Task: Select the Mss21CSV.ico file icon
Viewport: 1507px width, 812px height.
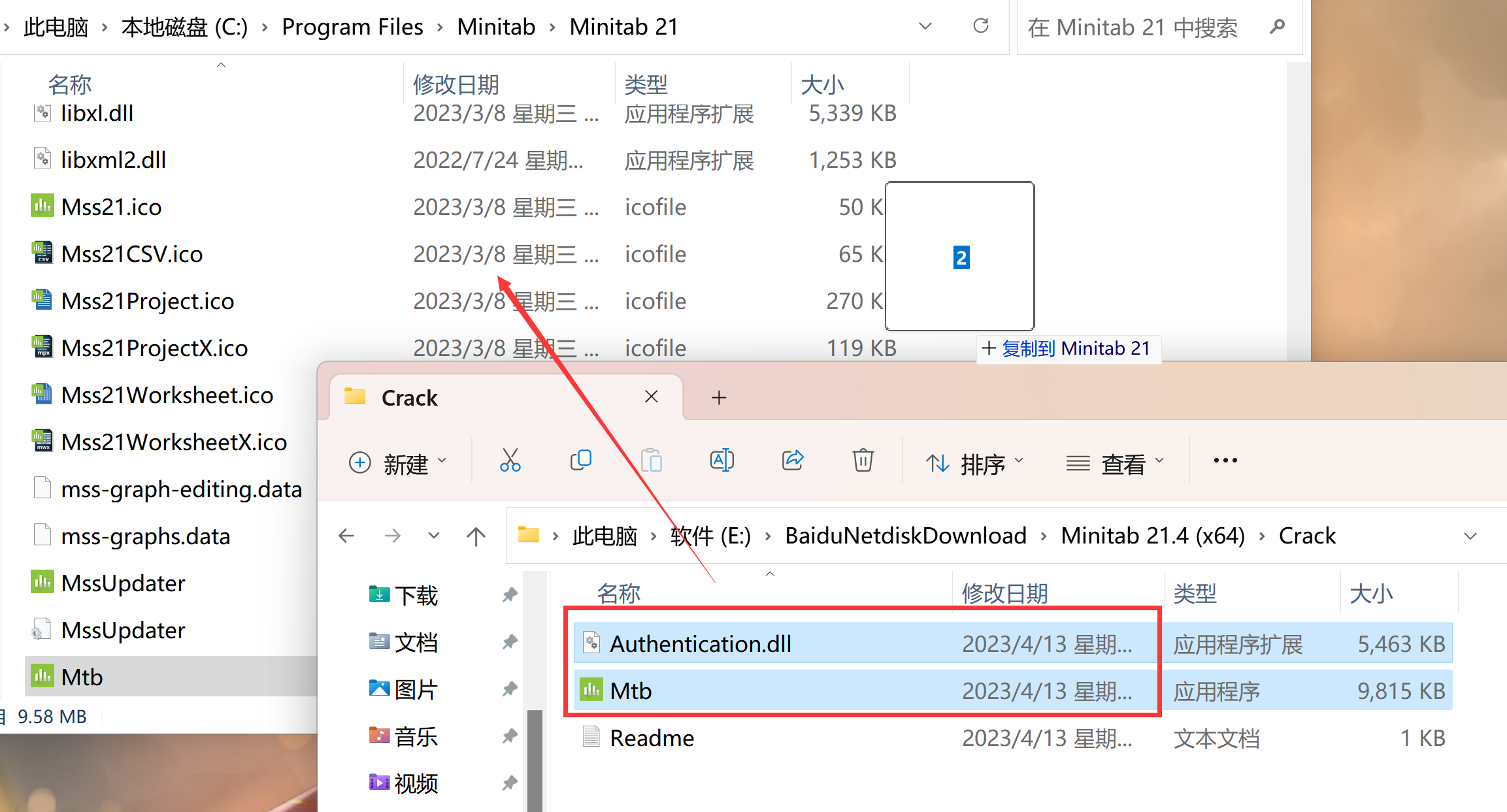Action: coord(42,253)
